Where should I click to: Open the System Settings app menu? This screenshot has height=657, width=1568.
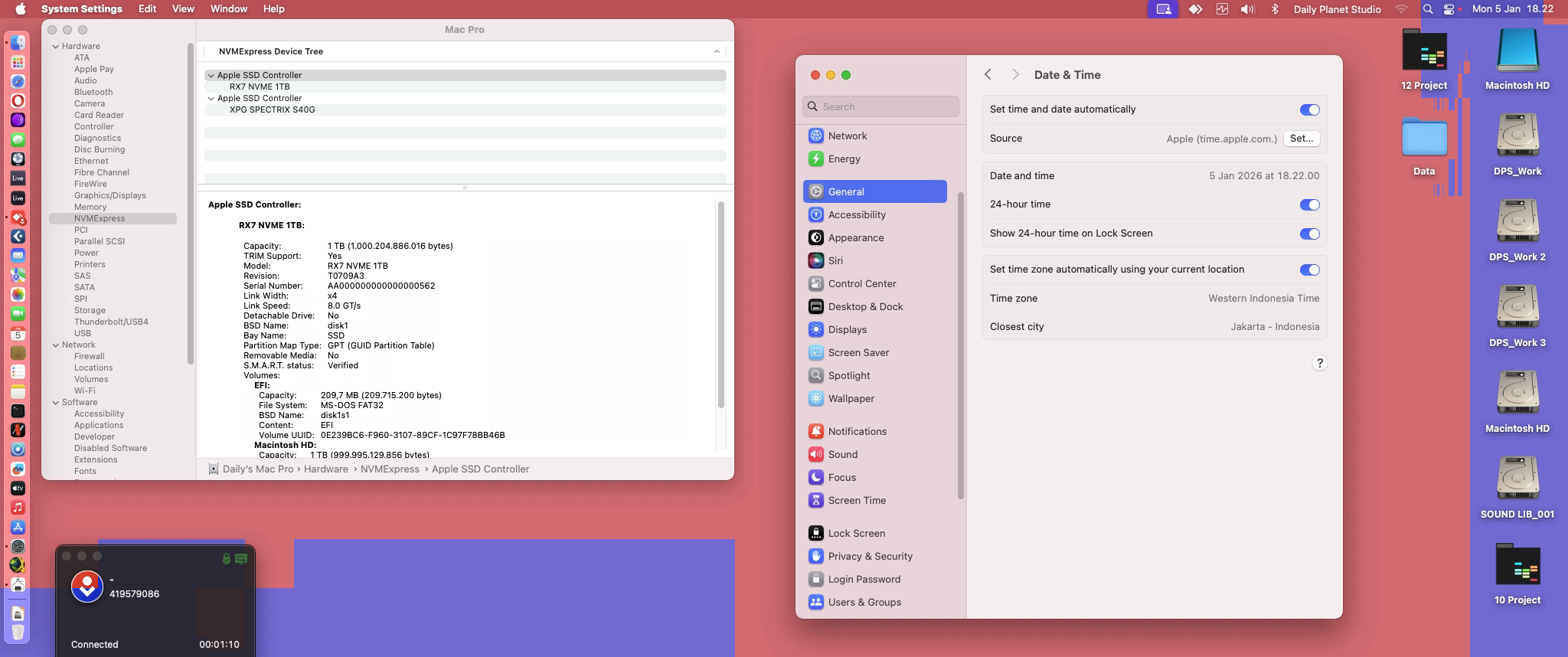pos(81,9)
